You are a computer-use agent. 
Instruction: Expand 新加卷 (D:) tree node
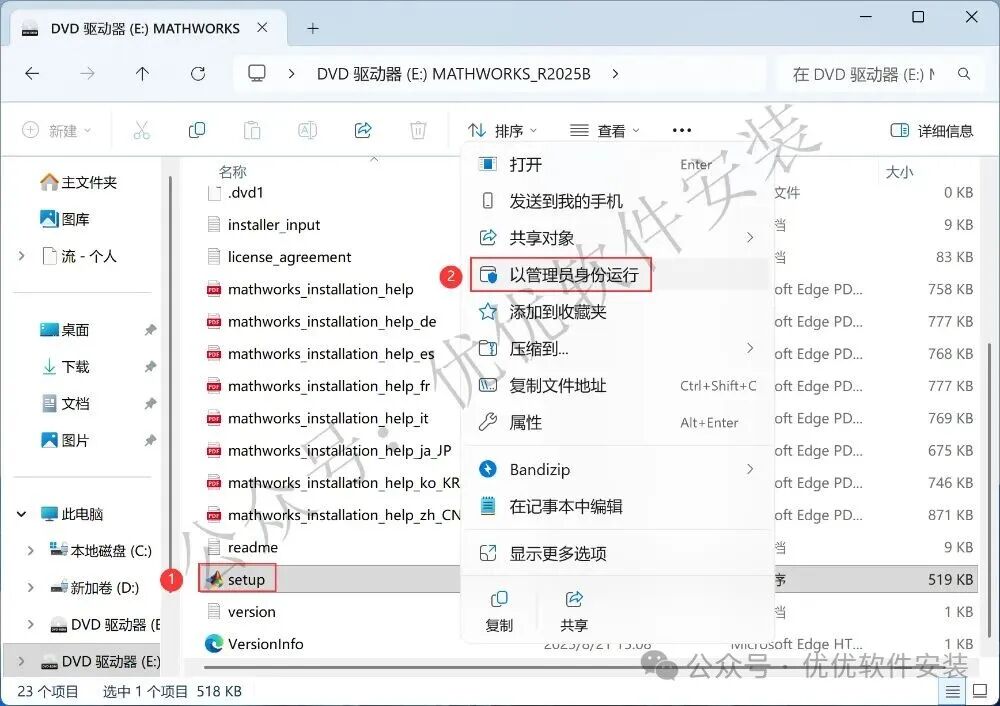(30, 587)
